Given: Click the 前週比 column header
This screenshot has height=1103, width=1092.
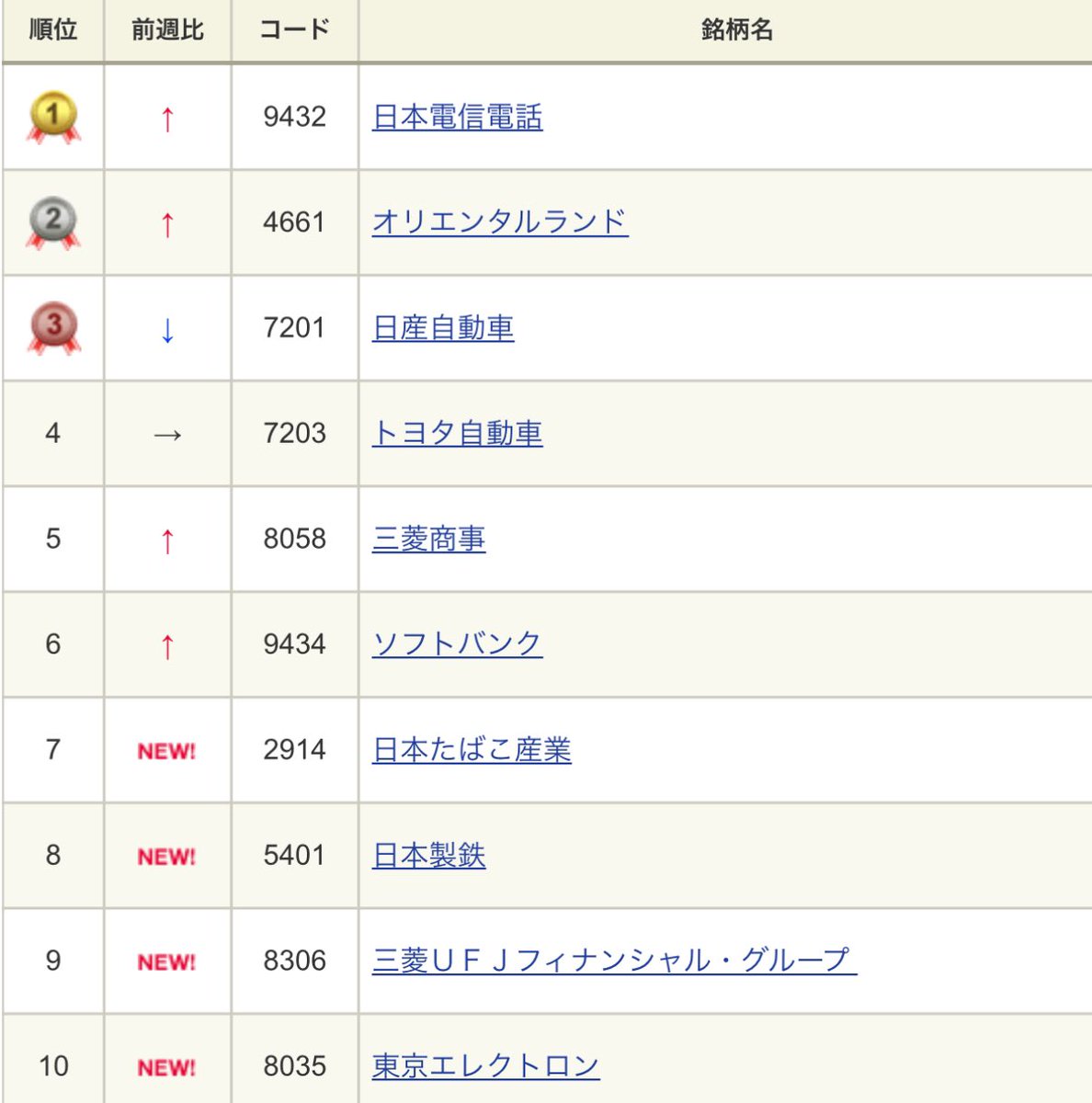Looking at the screenshot, I should point(167,30).
